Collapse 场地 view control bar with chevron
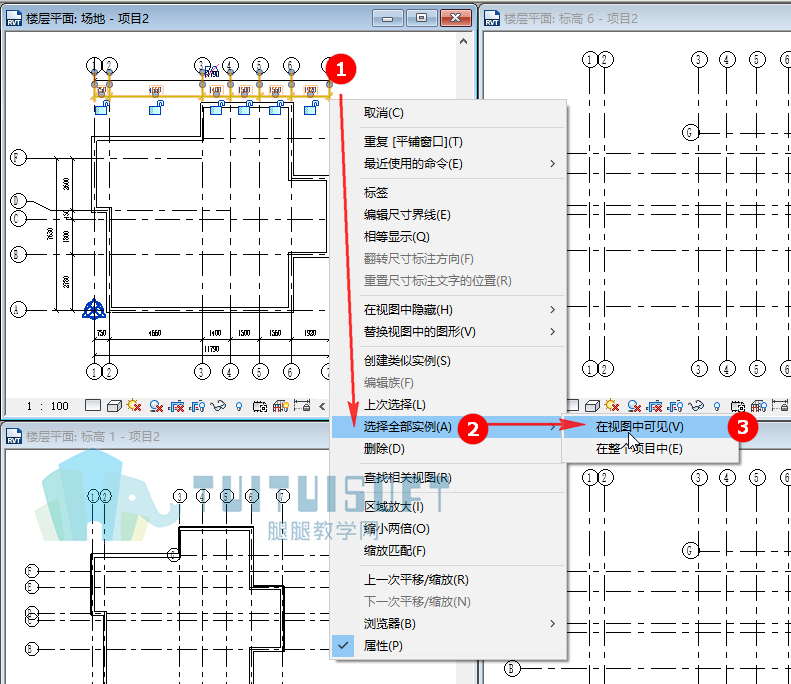This screenshot has height=684, width=791. 322,406
